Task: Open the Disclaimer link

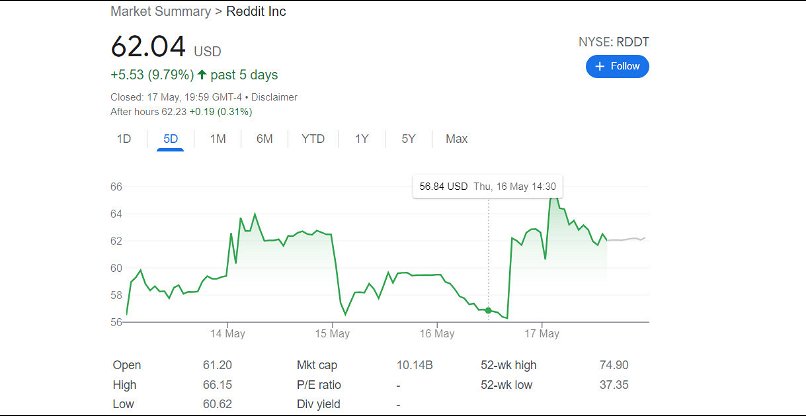Action: [274, 97]
